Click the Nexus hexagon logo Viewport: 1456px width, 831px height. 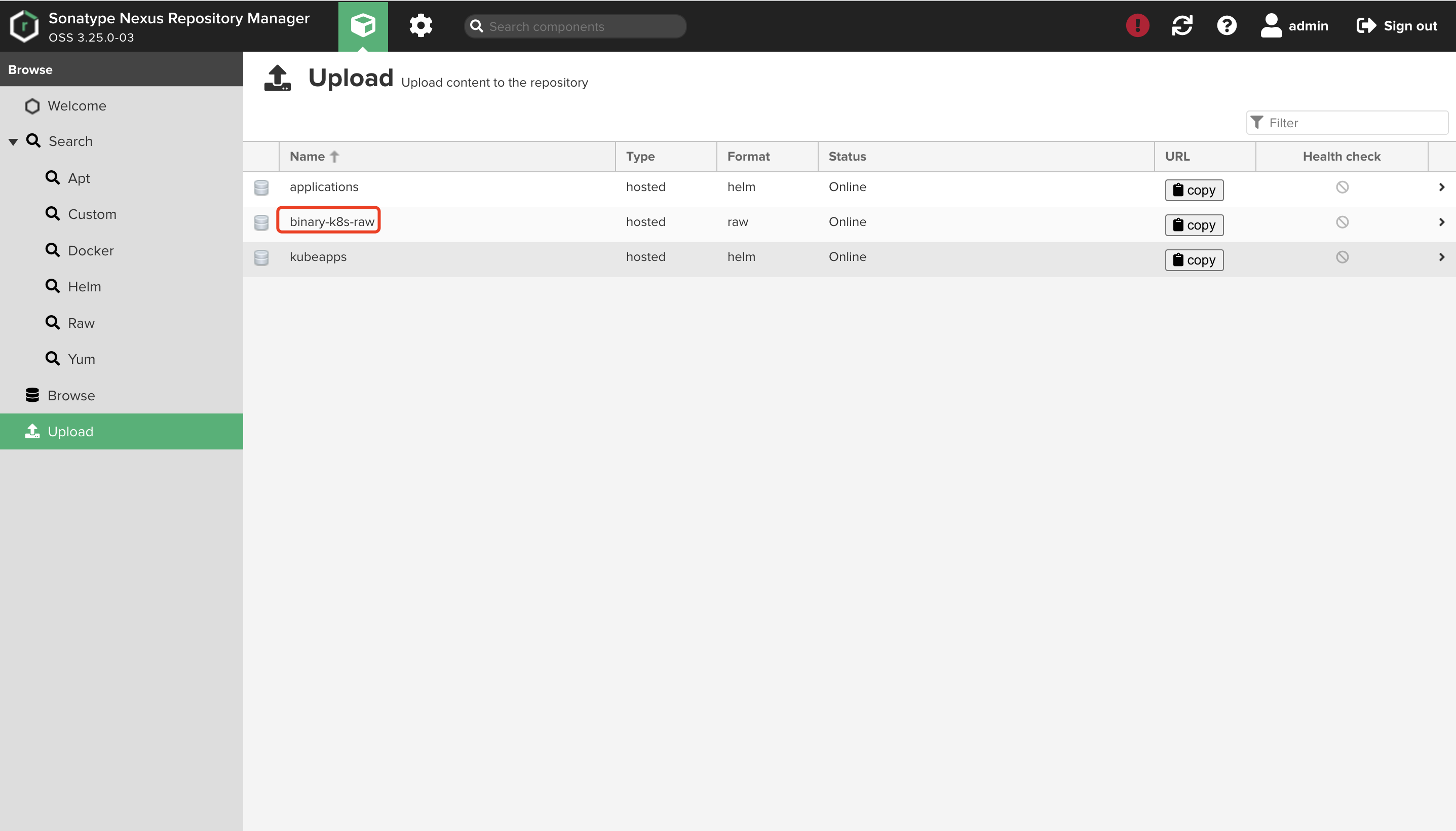[x=24, y=26]
